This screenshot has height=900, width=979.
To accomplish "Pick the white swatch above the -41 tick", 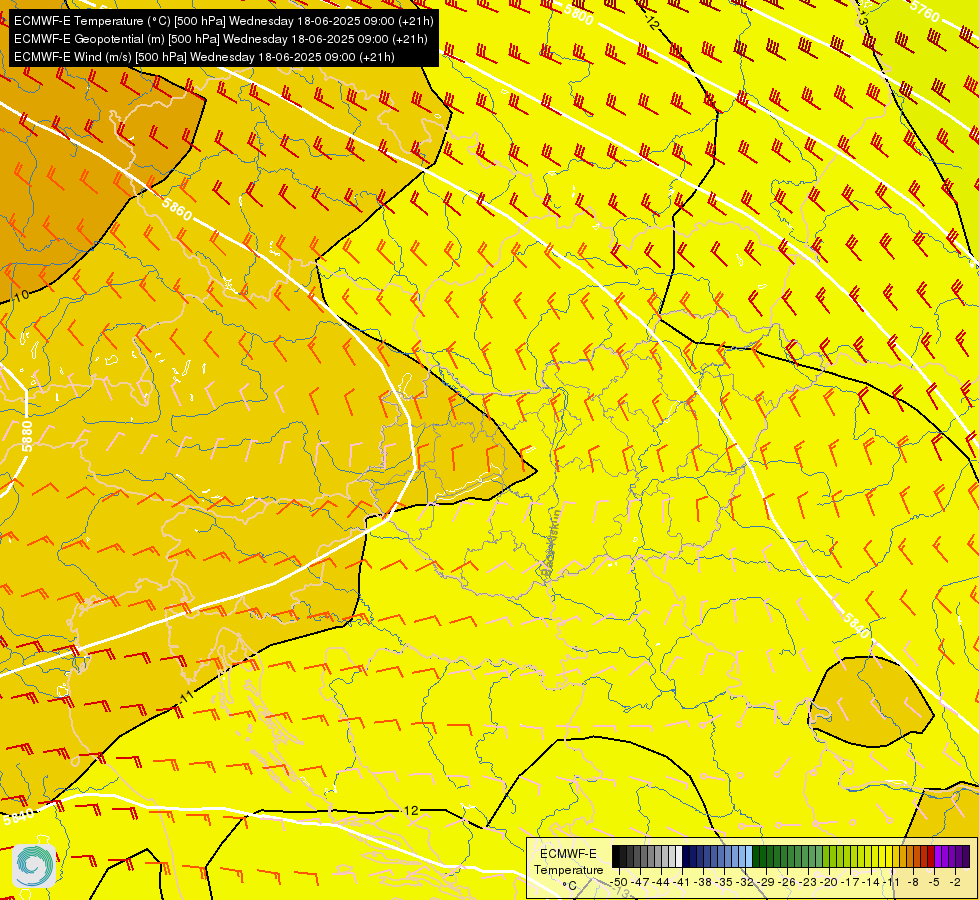I will [x=679, y=856].
